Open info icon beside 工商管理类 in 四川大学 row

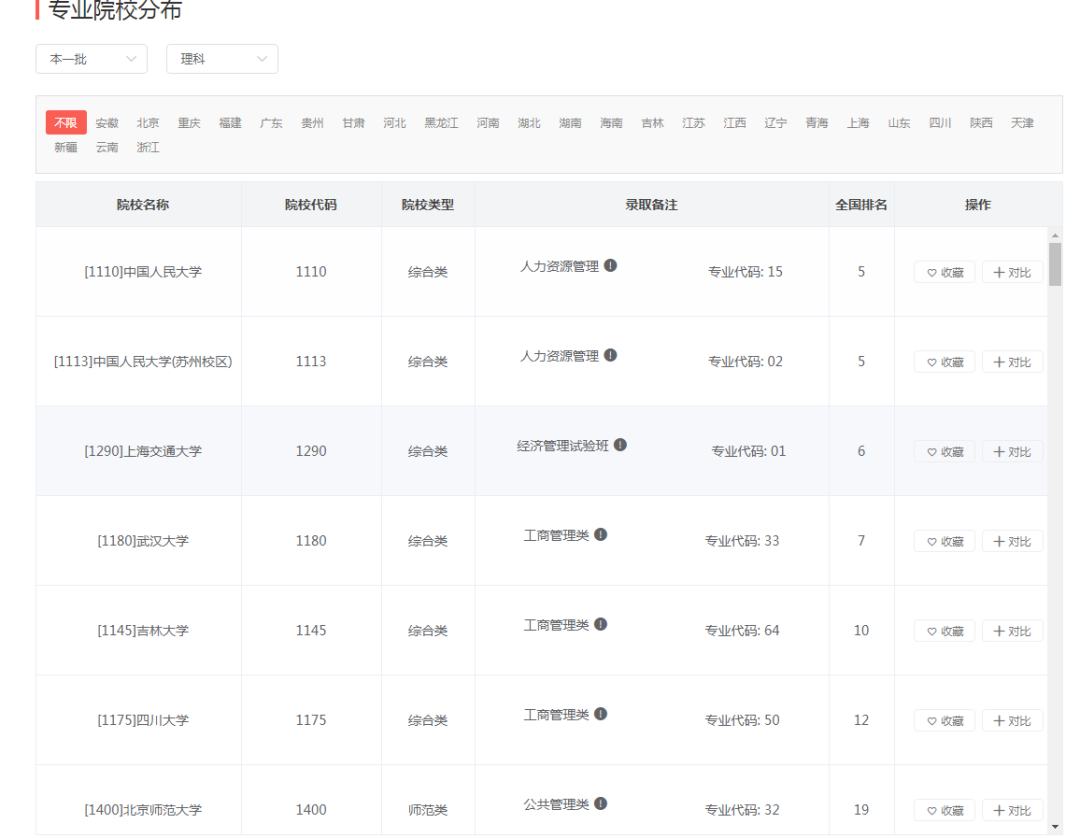[x=601, y=714]
